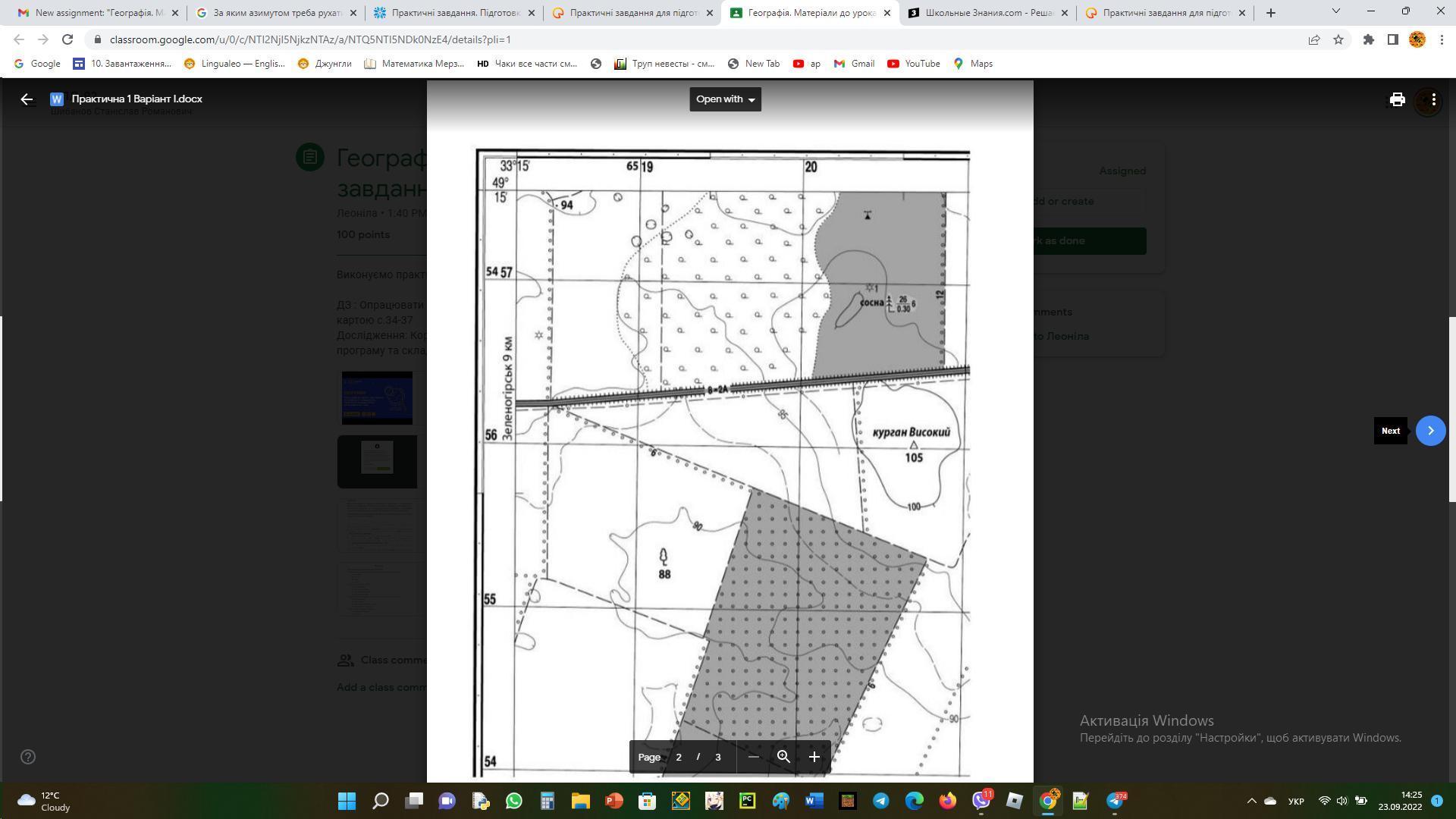Open the Gmail bookmark in the bookmarks bar
This screenshot has height=819, width=1456.
tap(855, 64)
